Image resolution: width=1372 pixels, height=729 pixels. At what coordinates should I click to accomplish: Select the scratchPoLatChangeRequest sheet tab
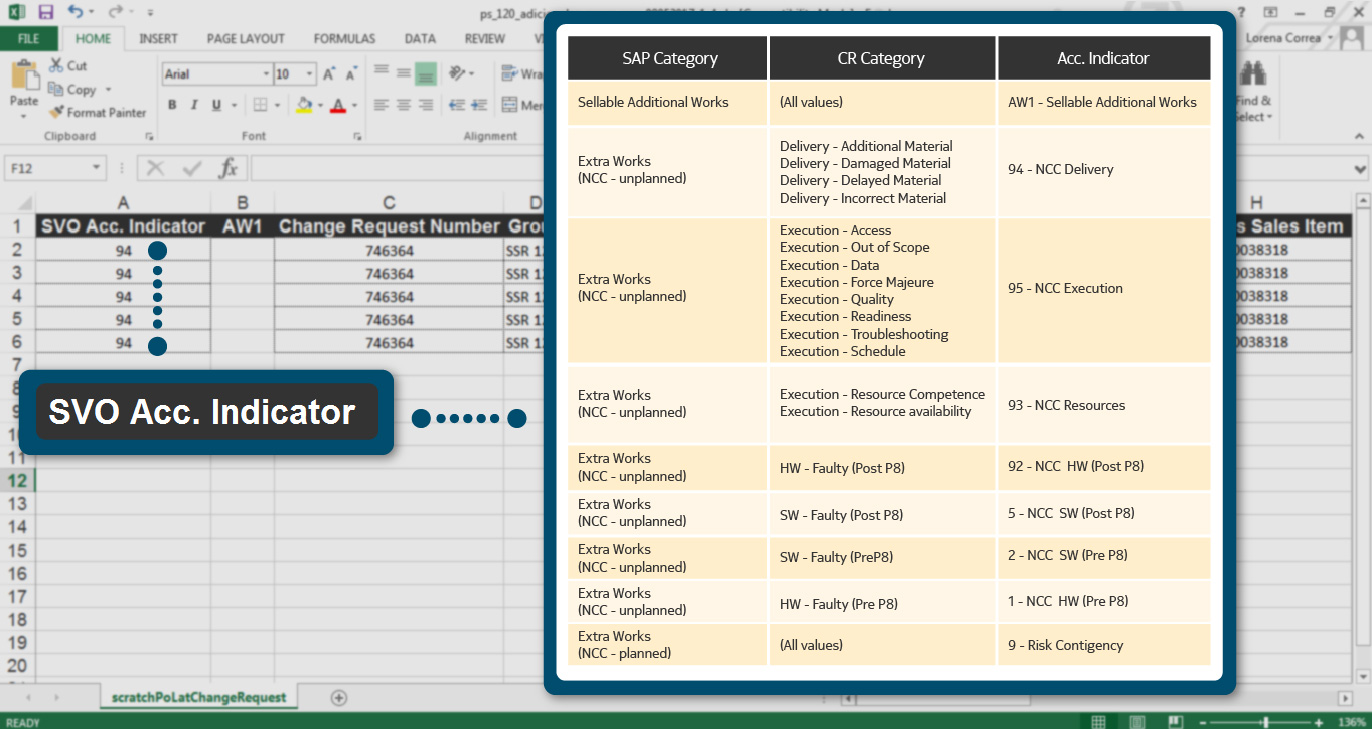(x=199, y=697)
